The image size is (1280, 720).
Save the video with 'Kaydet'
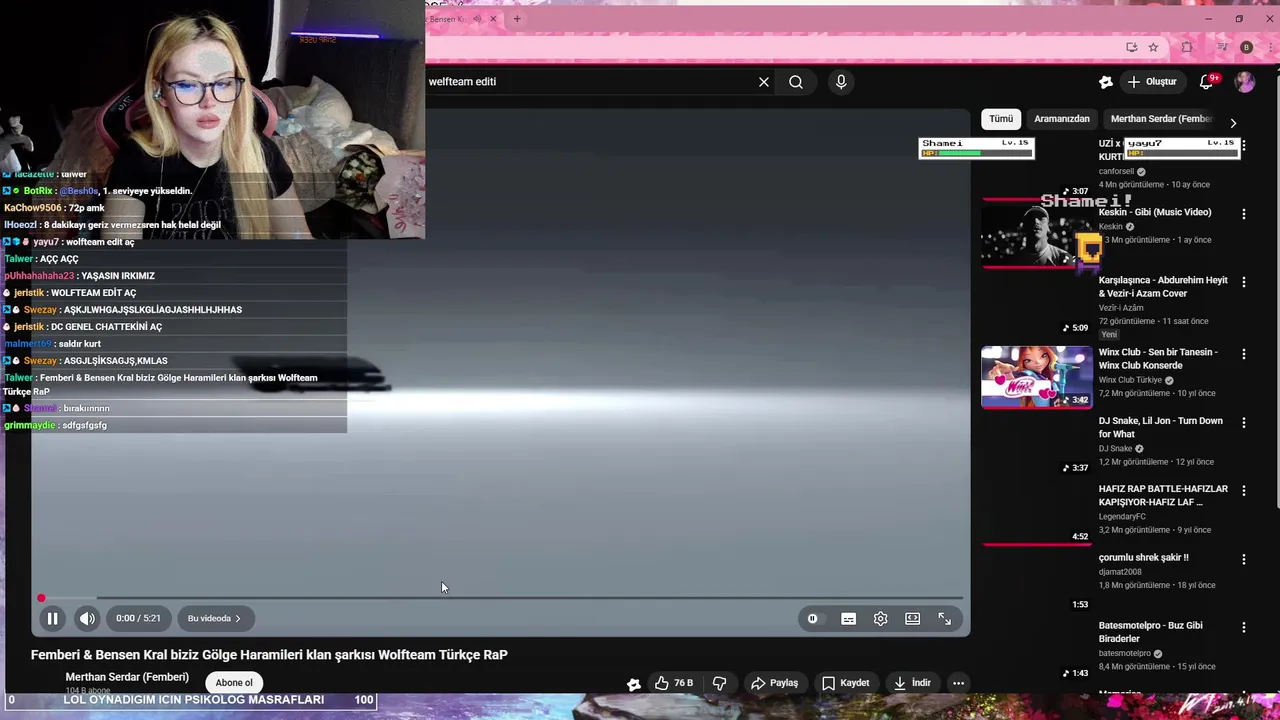click(x=846, y=683)
